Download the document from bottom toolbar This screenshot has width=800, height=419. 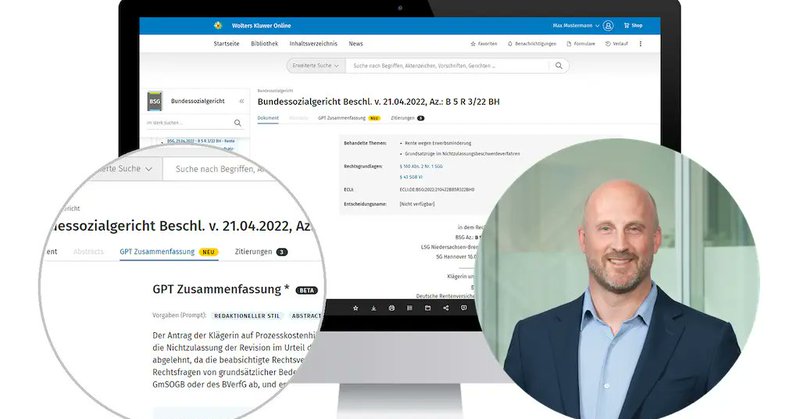click(x=373, y=308)
